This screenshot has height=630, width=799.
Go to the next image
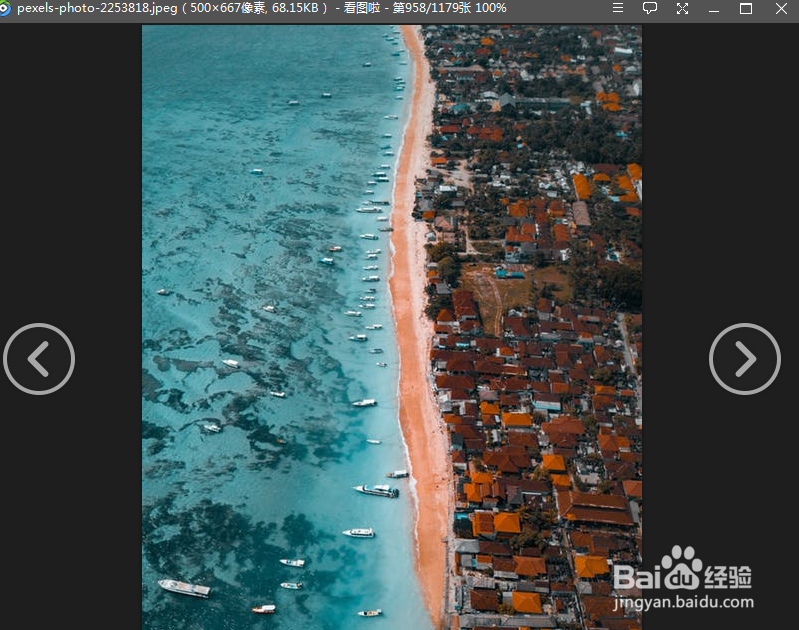pyautogui.click(x=744, y=359)
